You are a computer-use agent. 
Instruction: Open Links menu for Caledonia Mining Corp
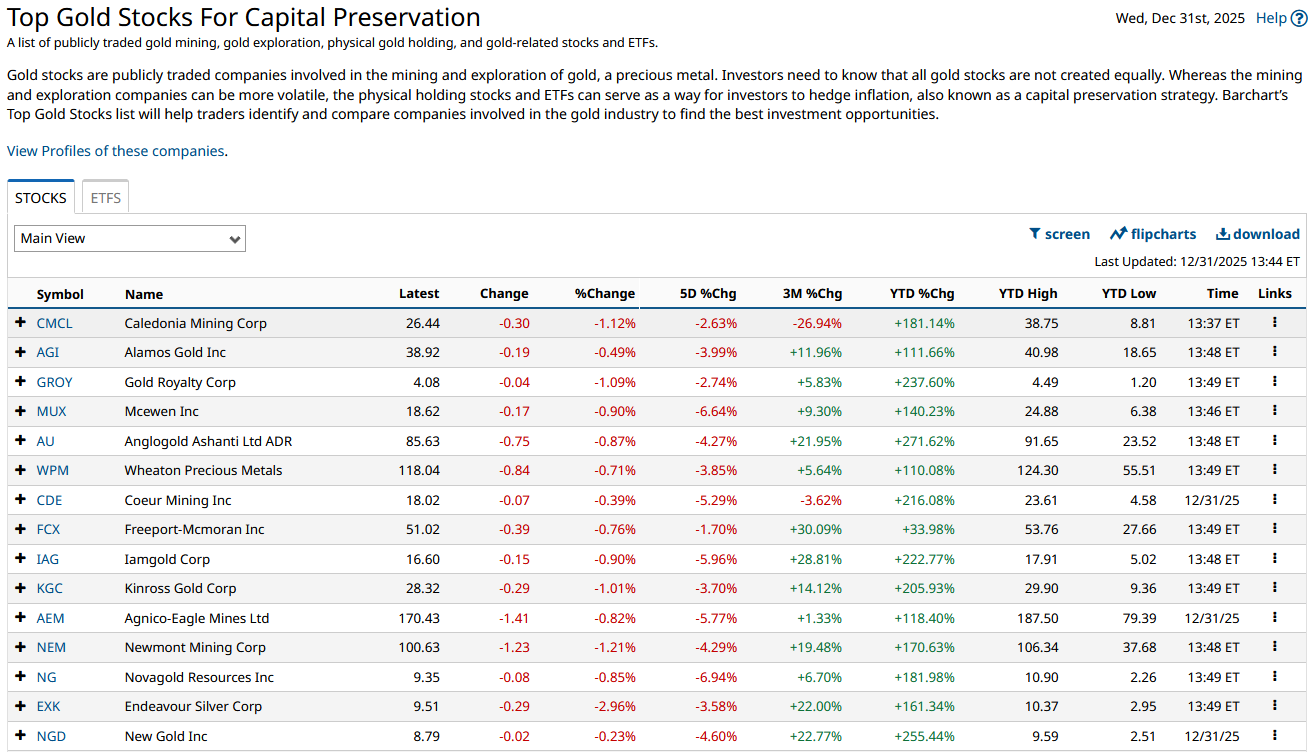1275,323
